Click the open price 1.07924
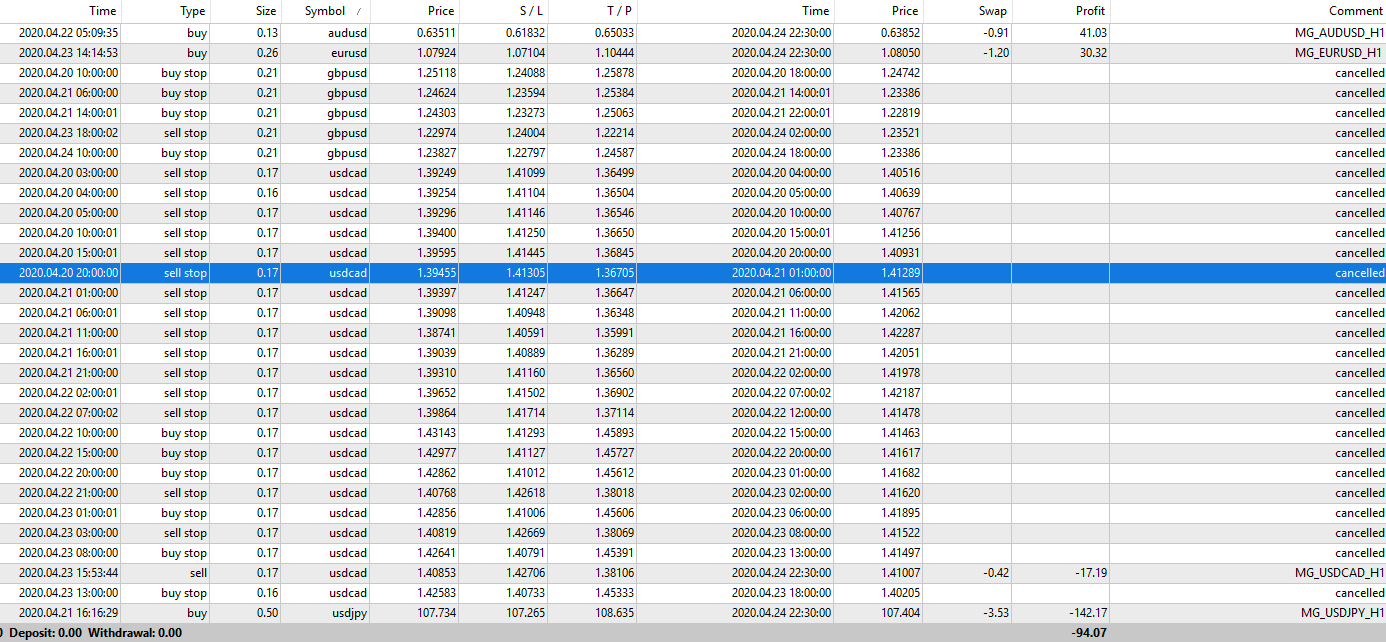1386x642 pixels. point(435,53)
